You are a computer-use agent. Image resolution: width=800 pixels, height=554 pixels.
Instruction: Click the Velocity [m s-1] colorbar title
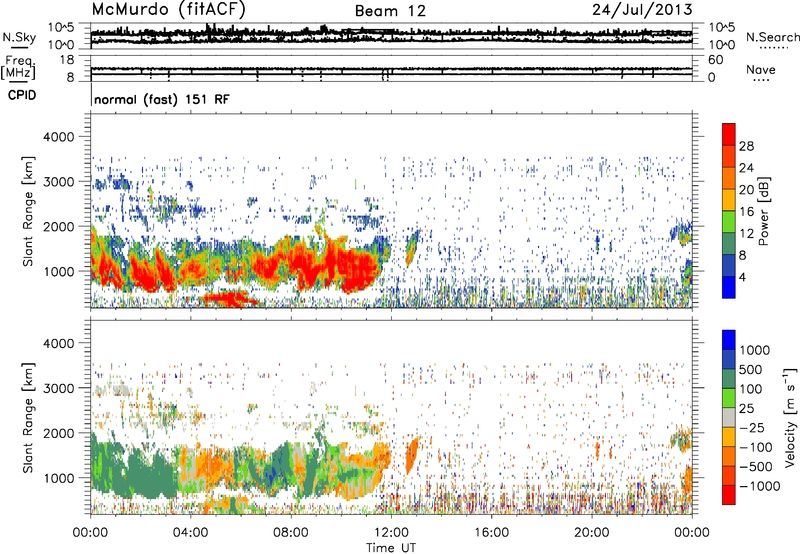[790, 417]
